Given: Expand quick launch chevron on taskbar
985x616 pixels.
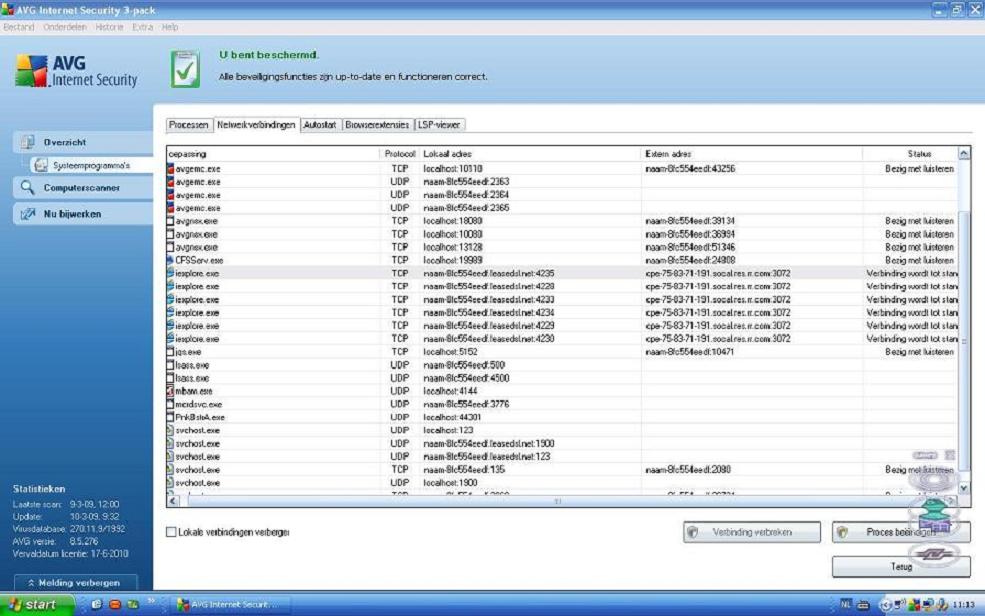Looking at the screenshot, I should click(x=151, y=603).
